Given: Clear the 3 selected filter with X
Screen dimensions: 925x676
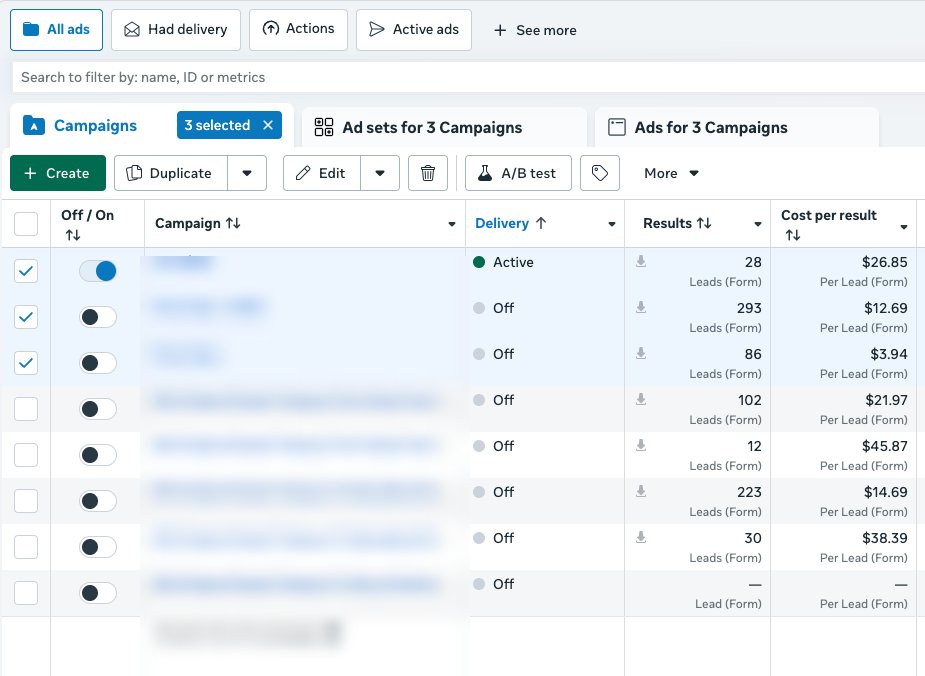Looking at the screenshot, I should click(x=268, y=125).
